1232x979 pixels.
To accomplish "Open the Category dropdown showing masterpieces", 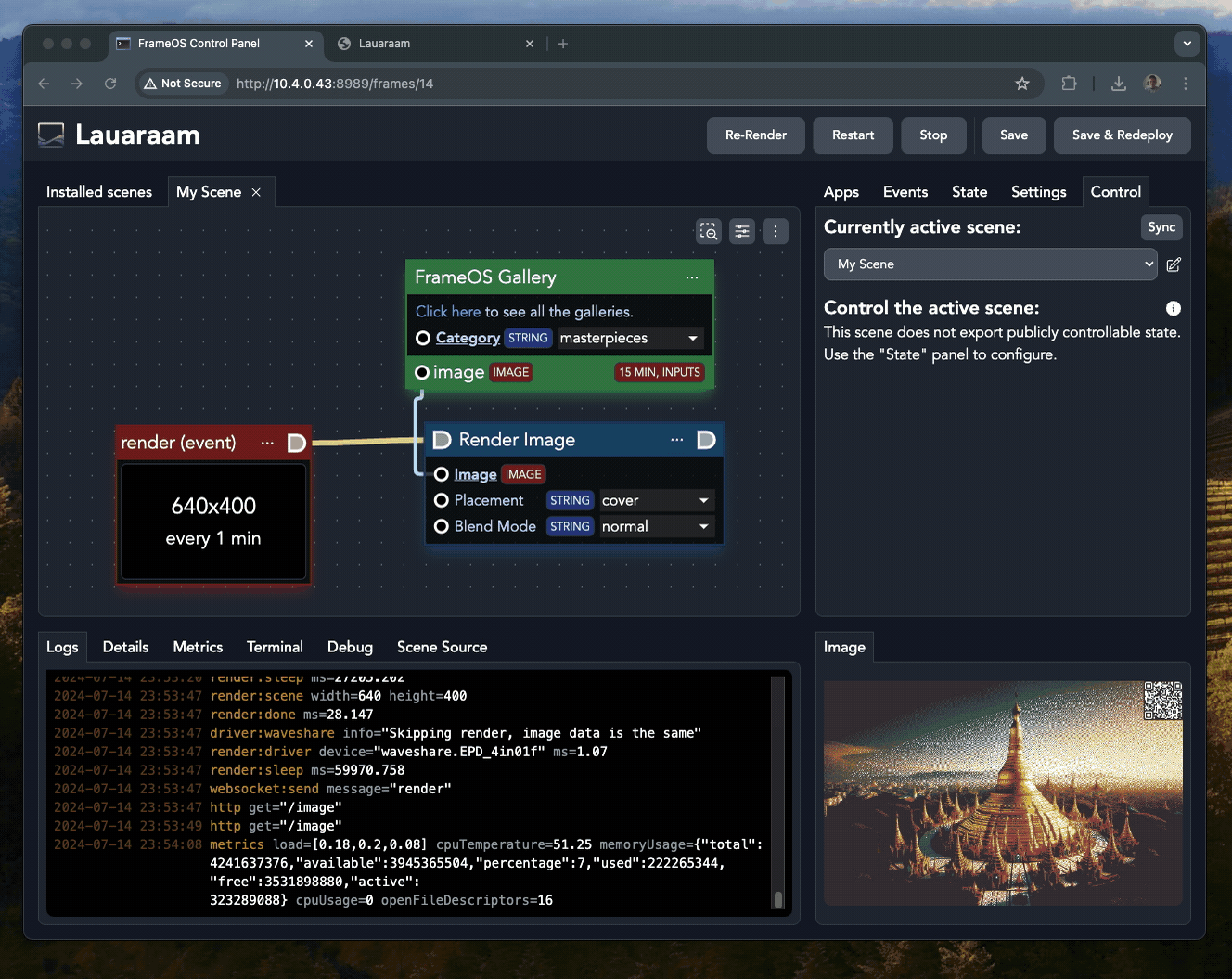I will click(x=629, y=338).
